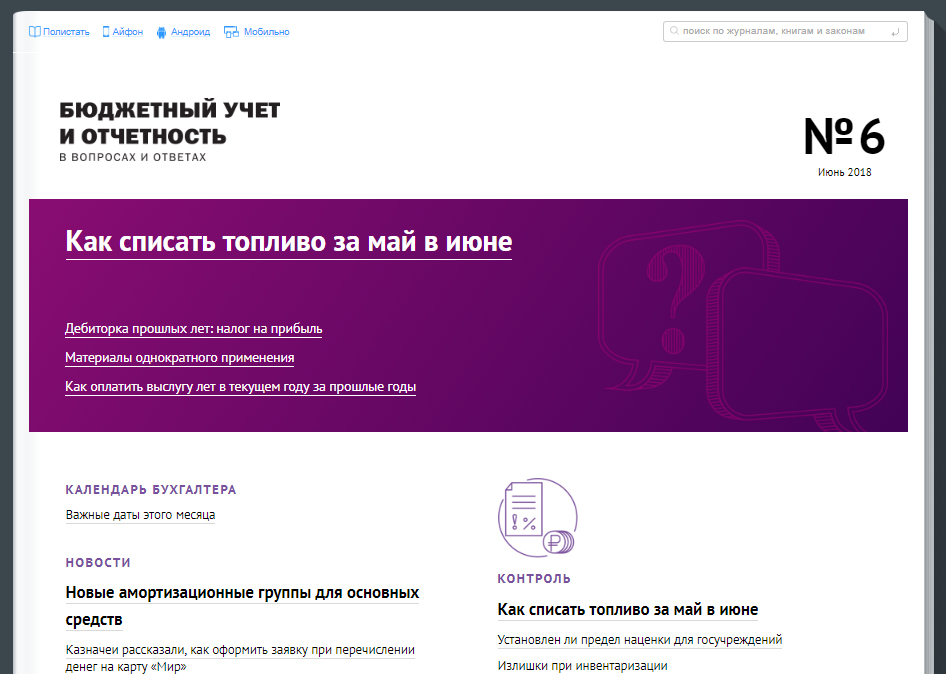Open banner headline about списать топливо
946x674 pixels.
point(288,242)
